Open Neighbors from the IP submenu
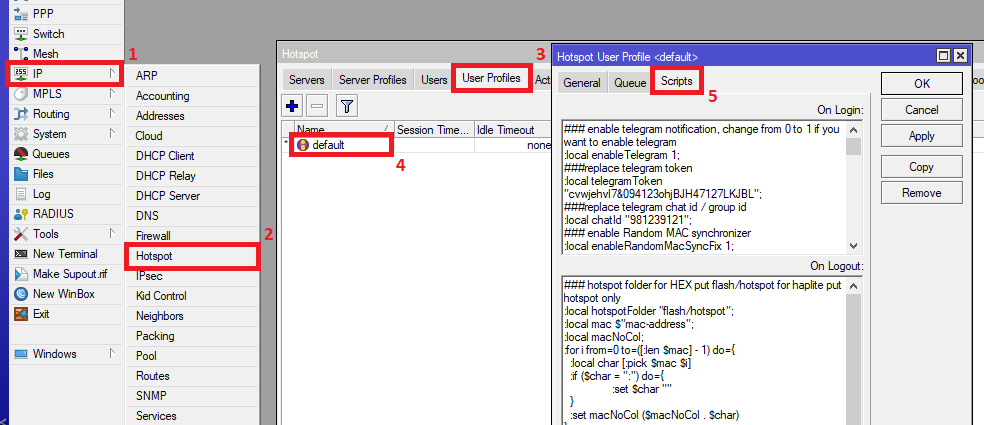984x425 pixels. point(192,316)
